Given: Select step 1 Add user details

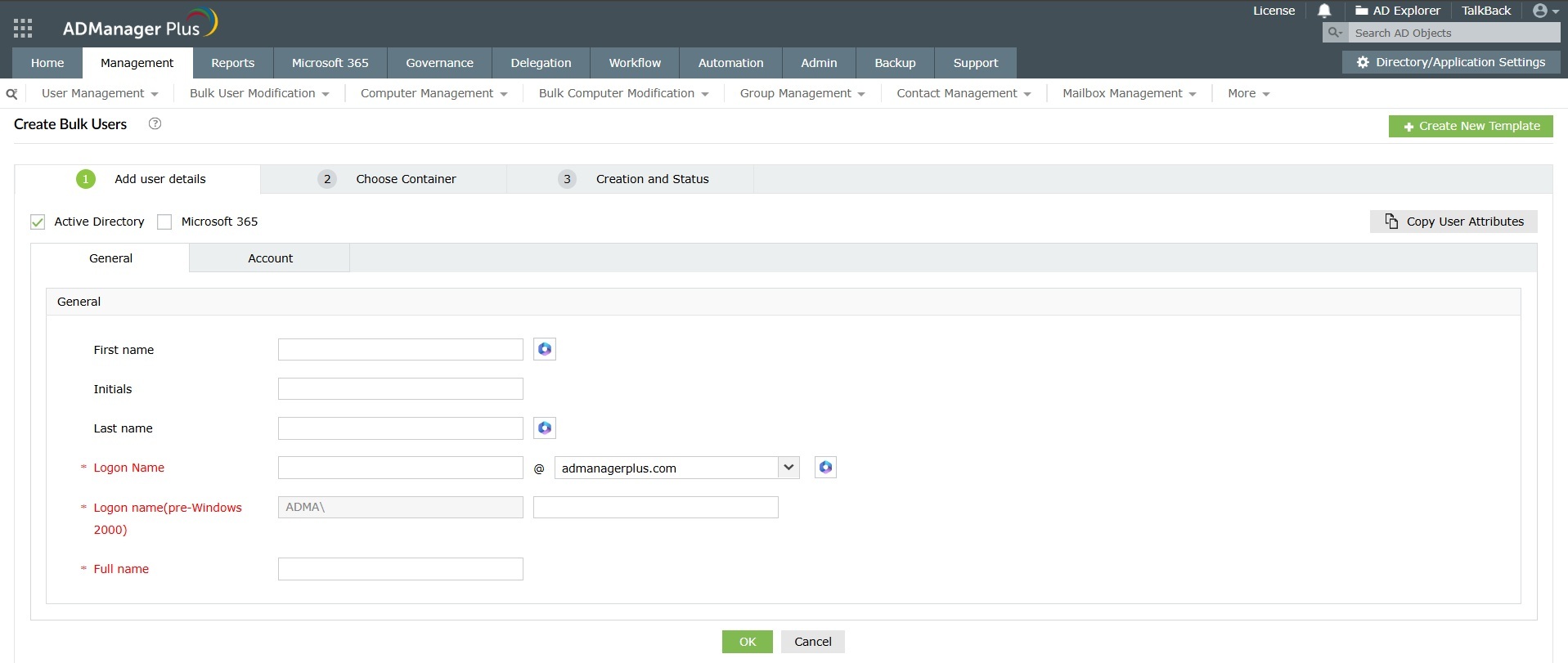Looking at the screenshot, I should [x=137, y=179].
